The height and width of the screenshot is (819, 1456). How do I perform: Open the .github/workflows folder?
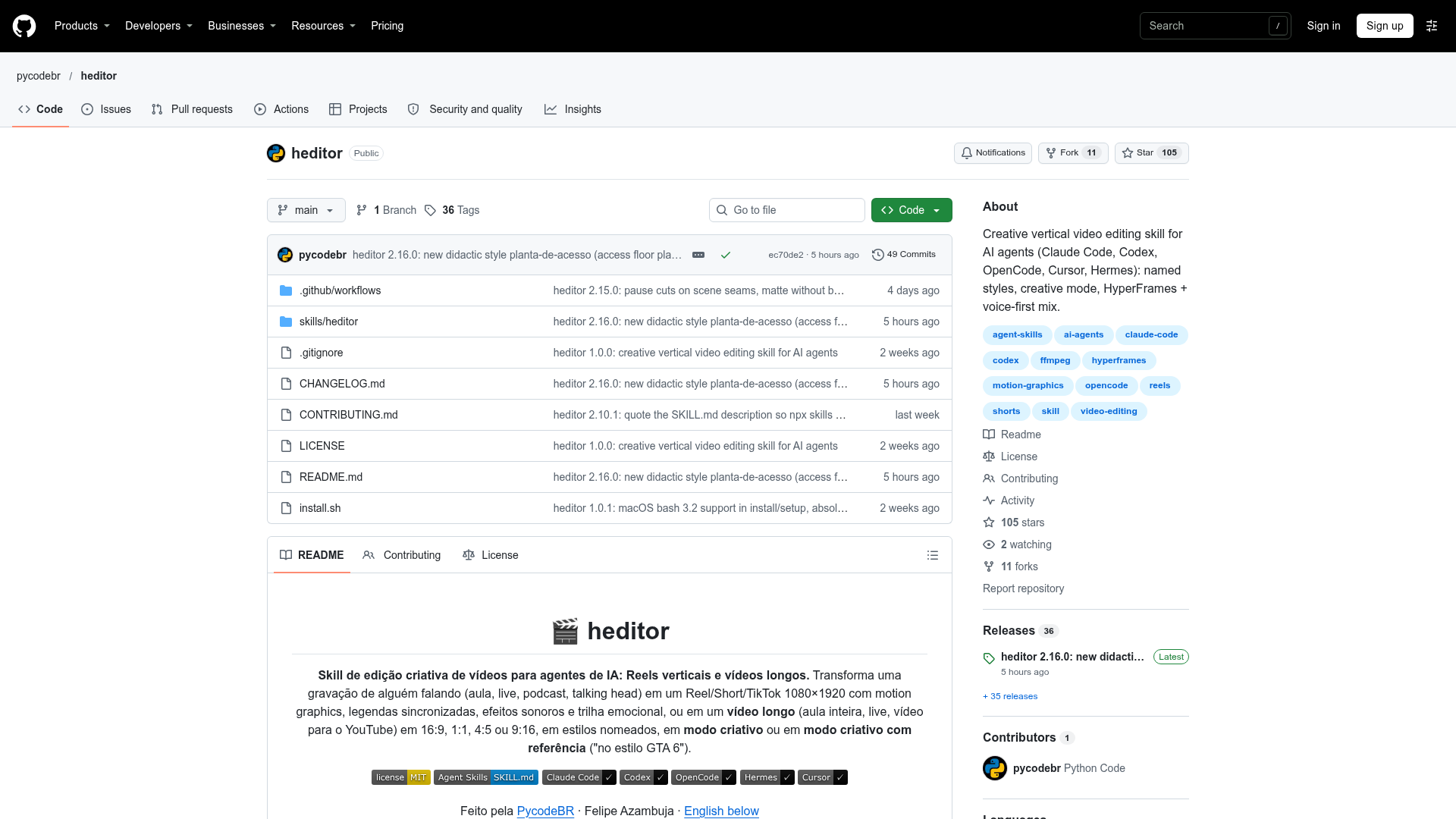340,290
